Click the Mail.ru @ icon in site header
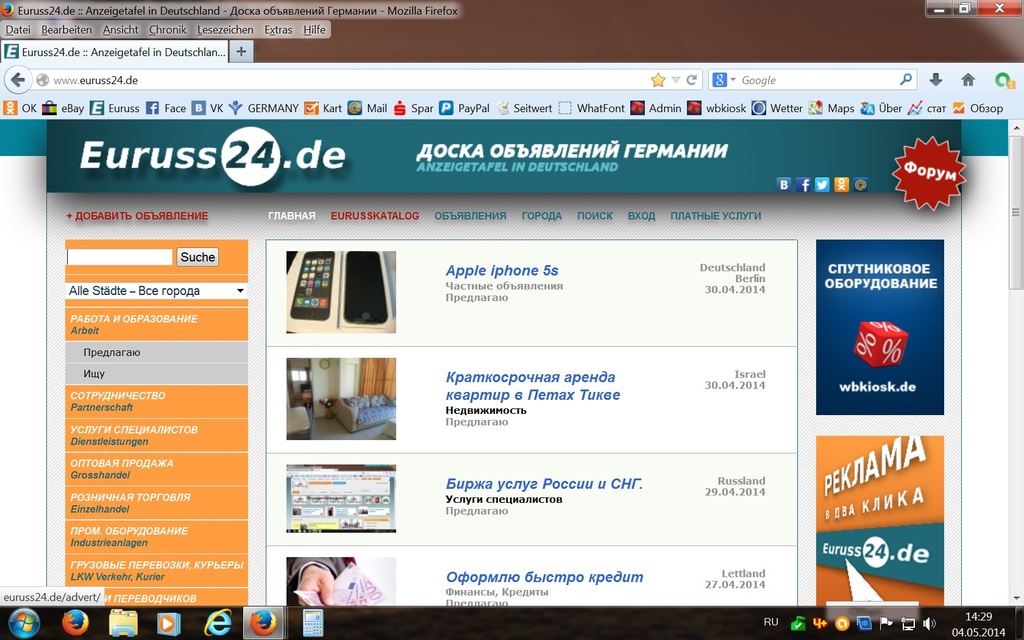This screenshot has height=640, width=1024. pyautogui.click(x=861, y=185)
